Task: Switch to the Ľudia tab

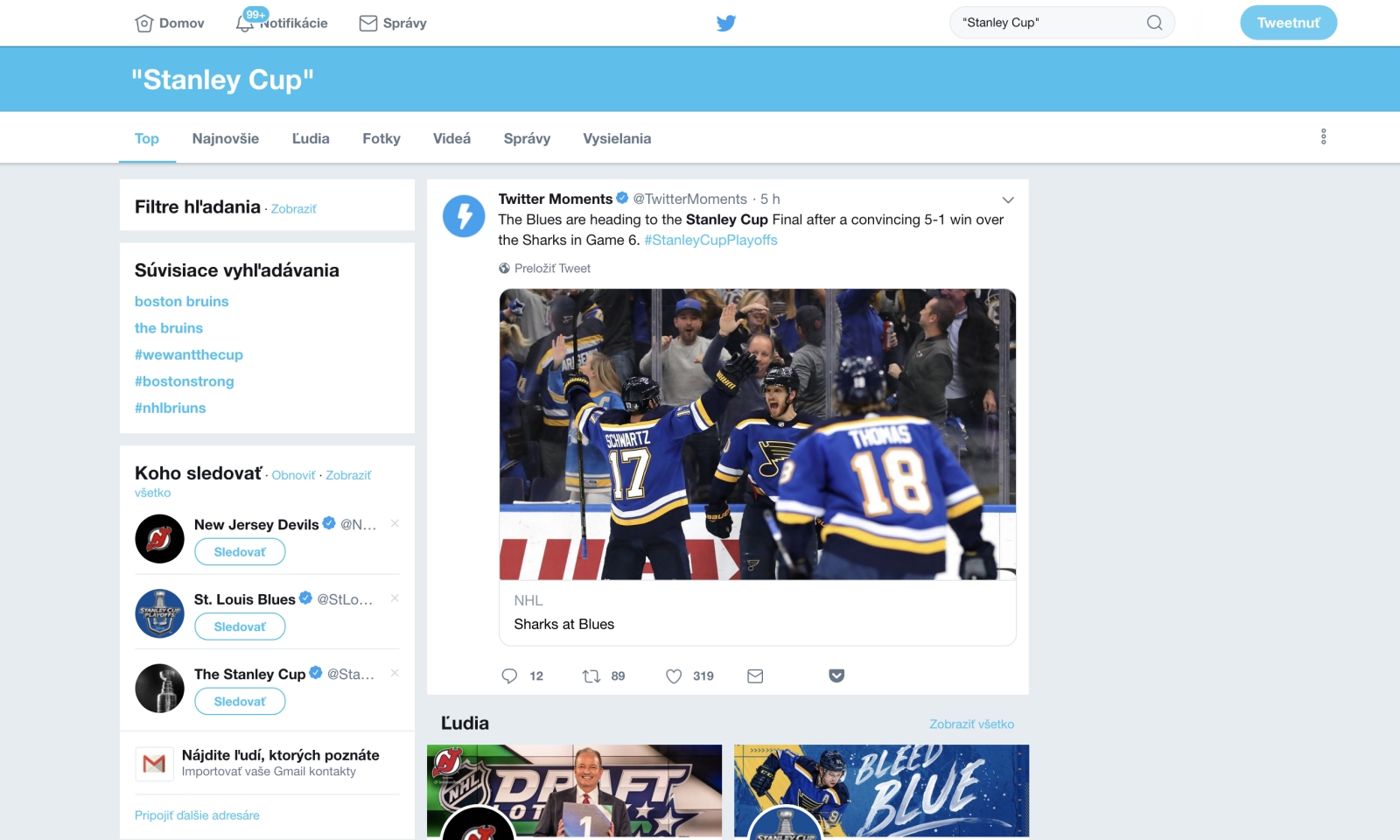Action: 311,138
